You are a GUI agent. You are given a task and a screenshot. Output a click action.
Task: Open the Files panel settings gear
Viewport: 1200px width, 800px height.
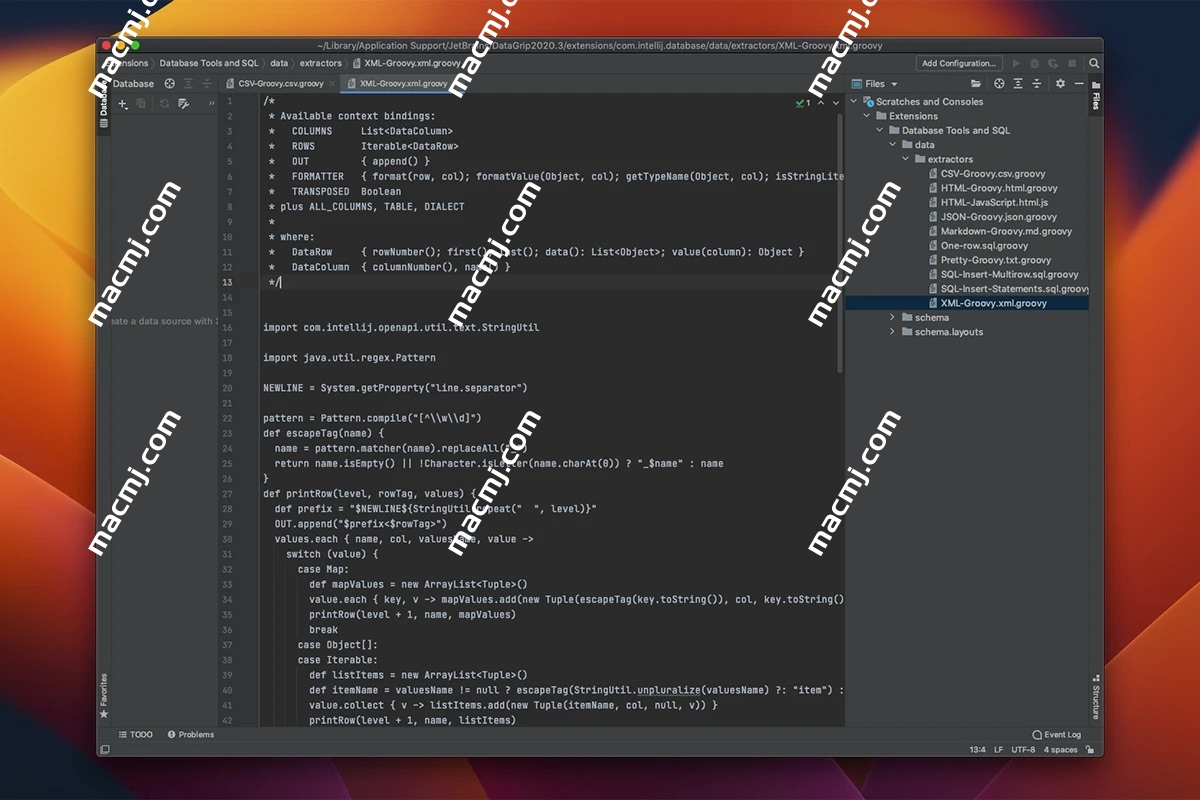[x=1060, y=83]
